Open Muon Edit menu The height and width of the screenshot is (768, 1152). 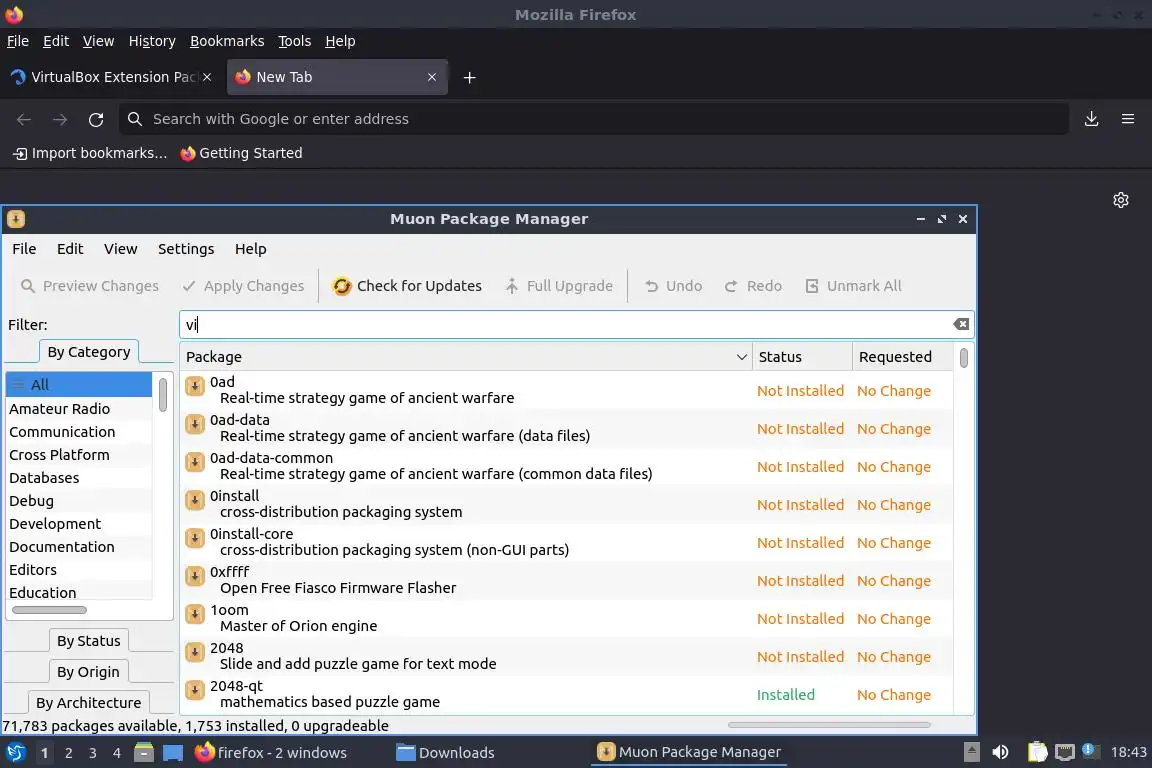tap(70, 249)
